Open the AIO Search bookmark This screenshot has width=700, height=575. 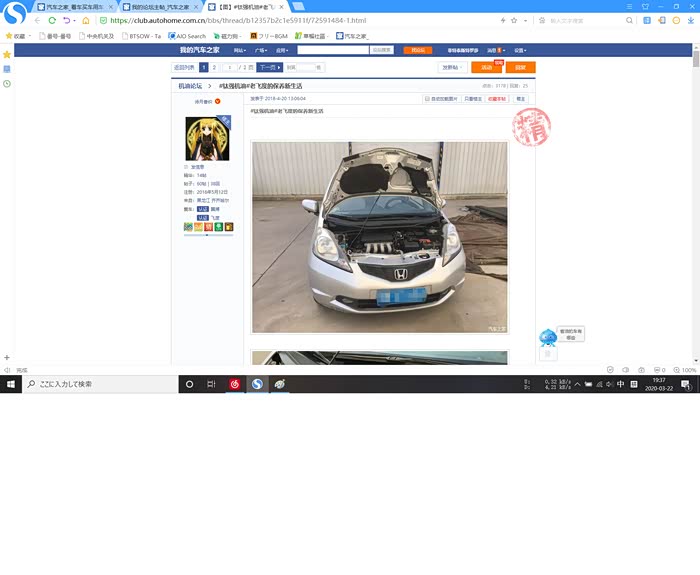(x=187, y=36)
